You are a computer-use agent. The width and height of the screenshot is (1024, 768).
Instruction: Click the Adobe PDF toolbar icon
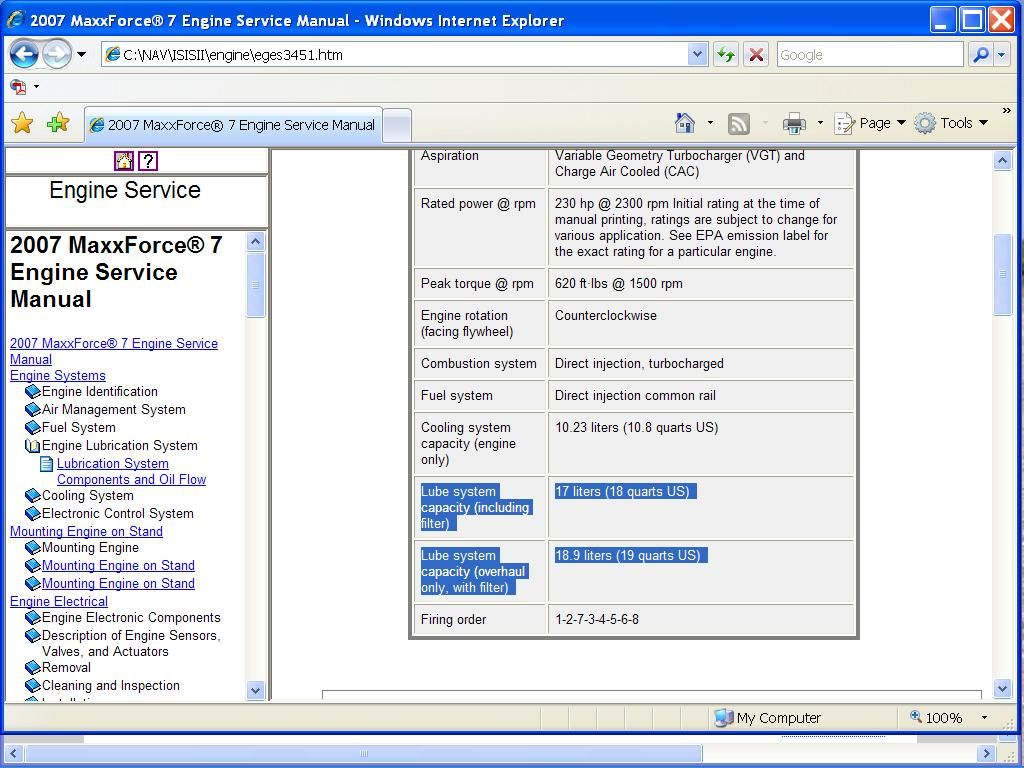pos(18,86)
